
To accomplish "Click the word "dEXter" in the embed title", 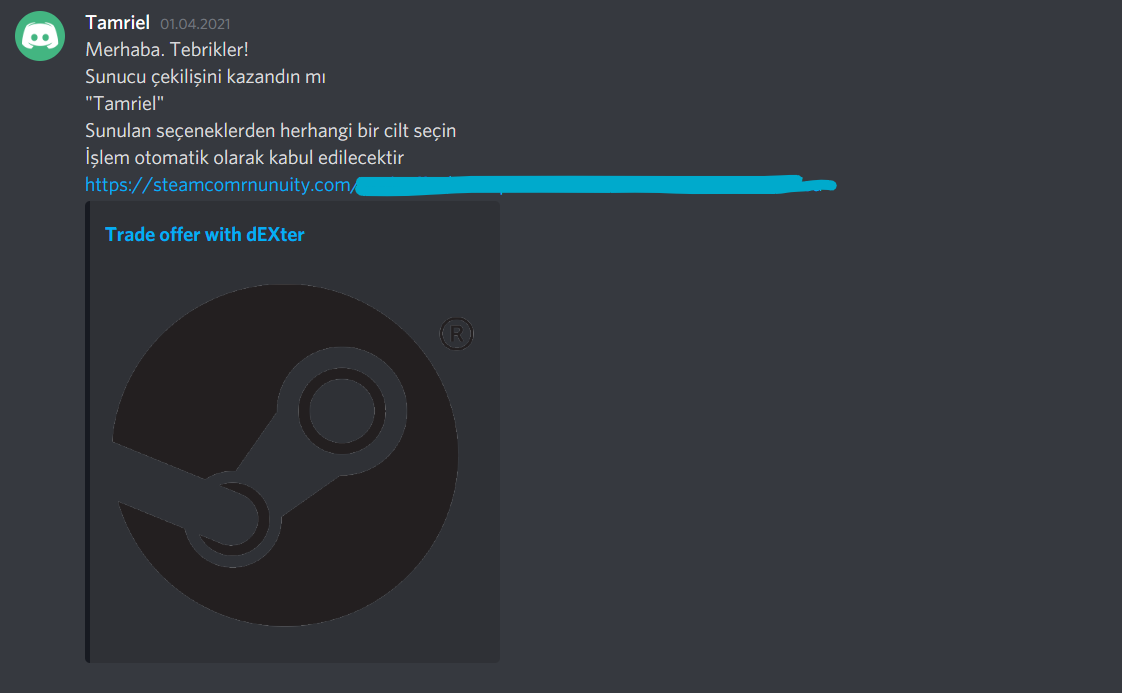I will click(275, 234).
